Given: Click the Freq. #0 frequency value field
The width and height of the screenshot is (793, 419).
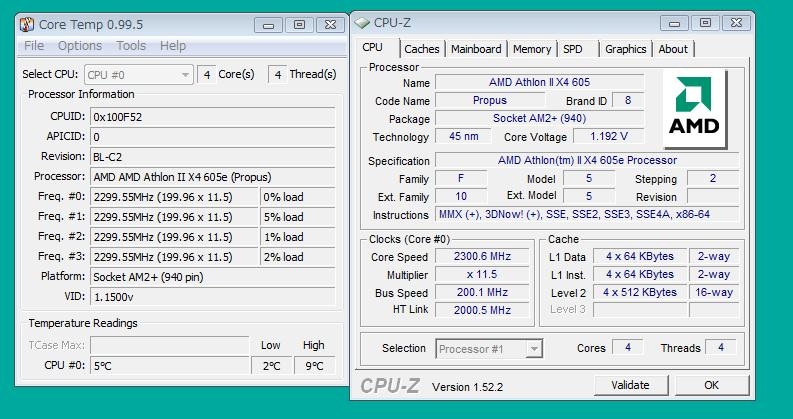Looking at the screenshot, I should pos(174,197).
